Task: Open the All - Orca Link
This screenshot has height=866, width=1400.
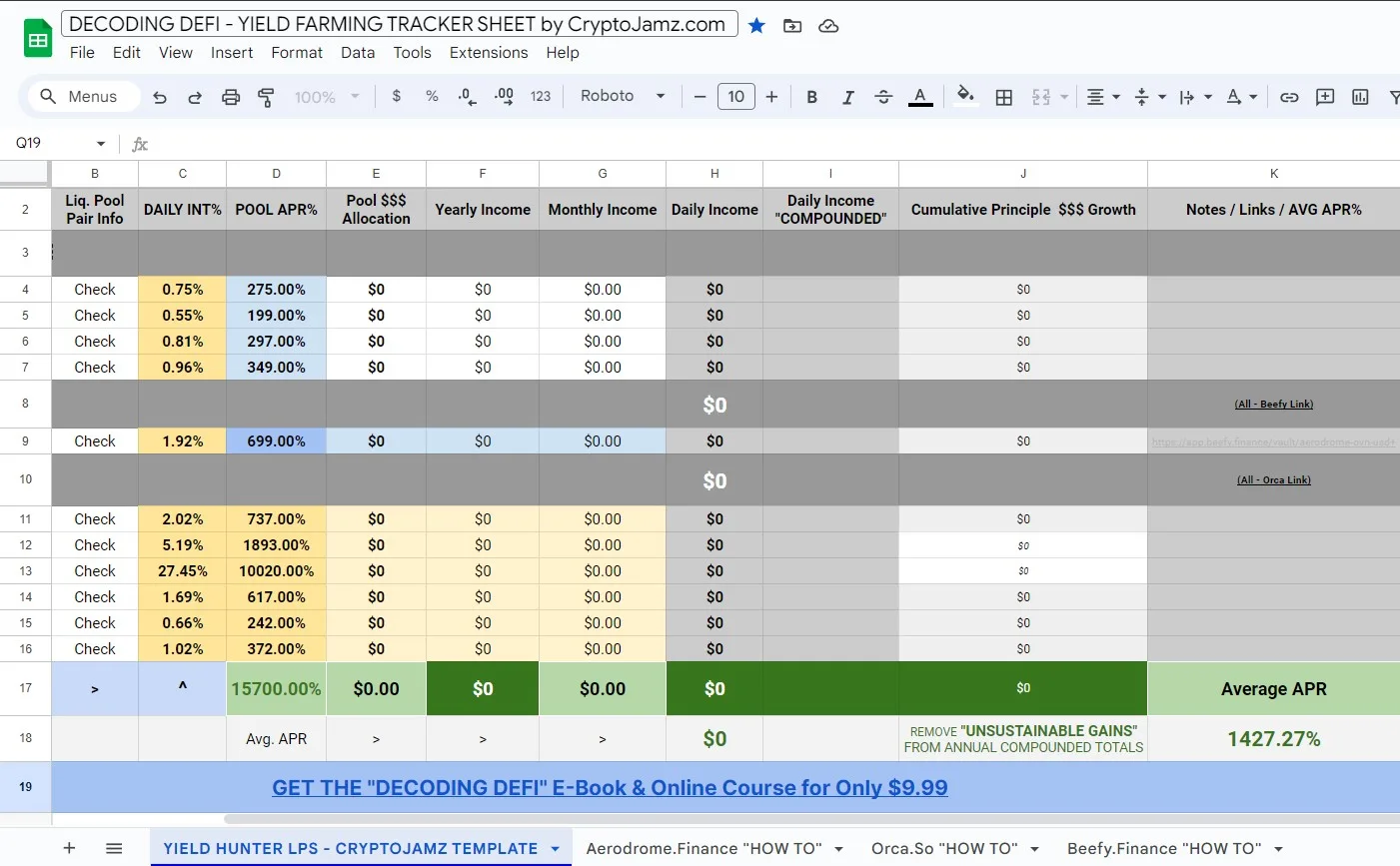Action: (1274, 480)
